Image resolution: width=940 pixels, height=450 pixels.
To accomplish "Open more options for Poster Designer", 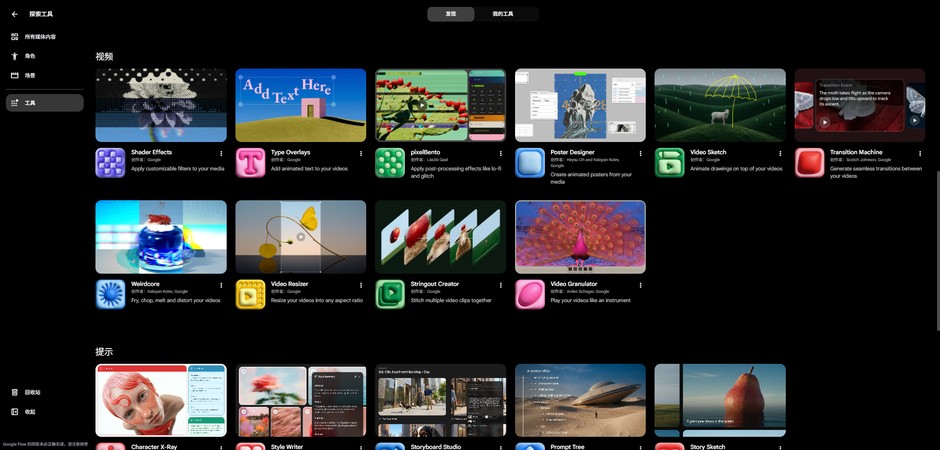I will [640, 153].
